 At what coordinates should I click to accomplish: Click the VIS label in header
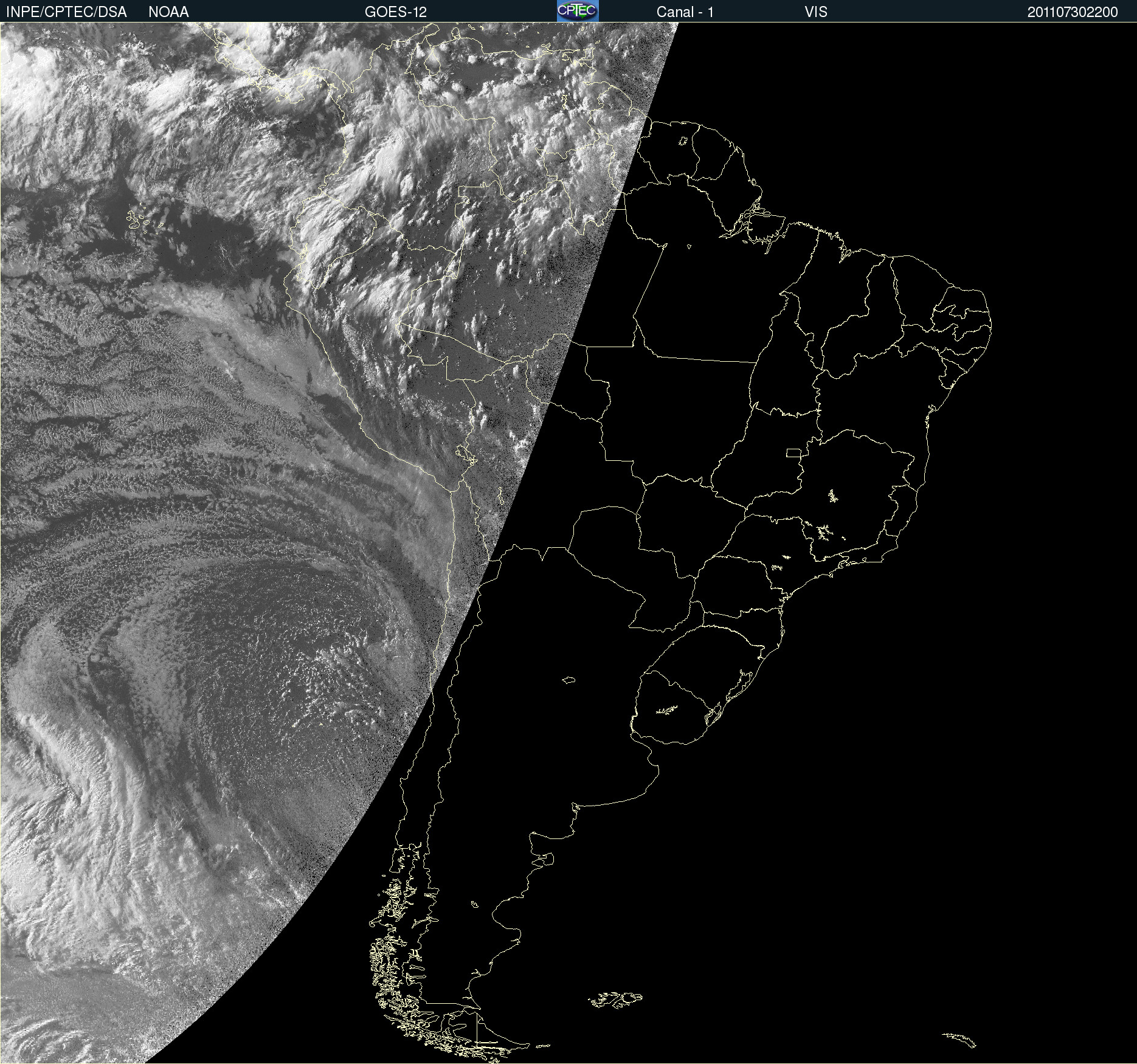pos(816,12)
